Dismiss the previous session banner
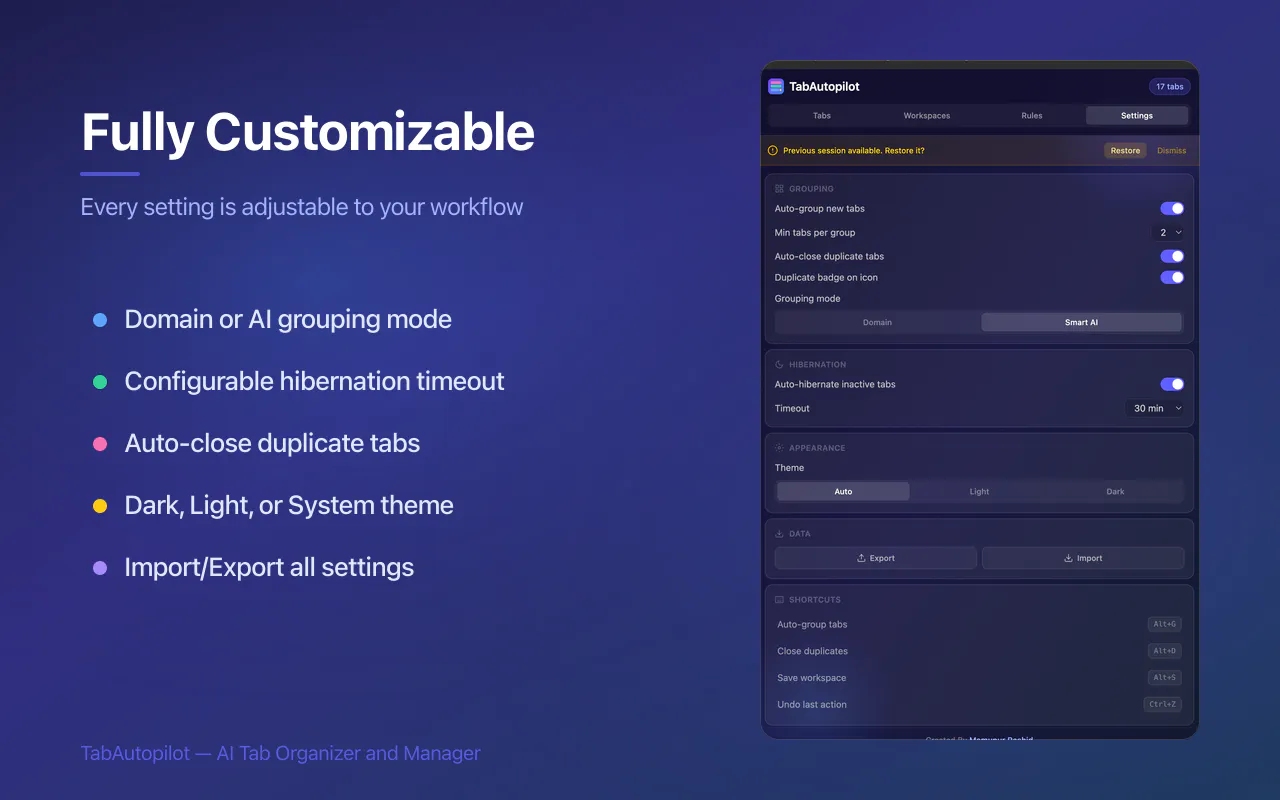Viewport: 1280px width, 800px height. [x=1171, y=151]
